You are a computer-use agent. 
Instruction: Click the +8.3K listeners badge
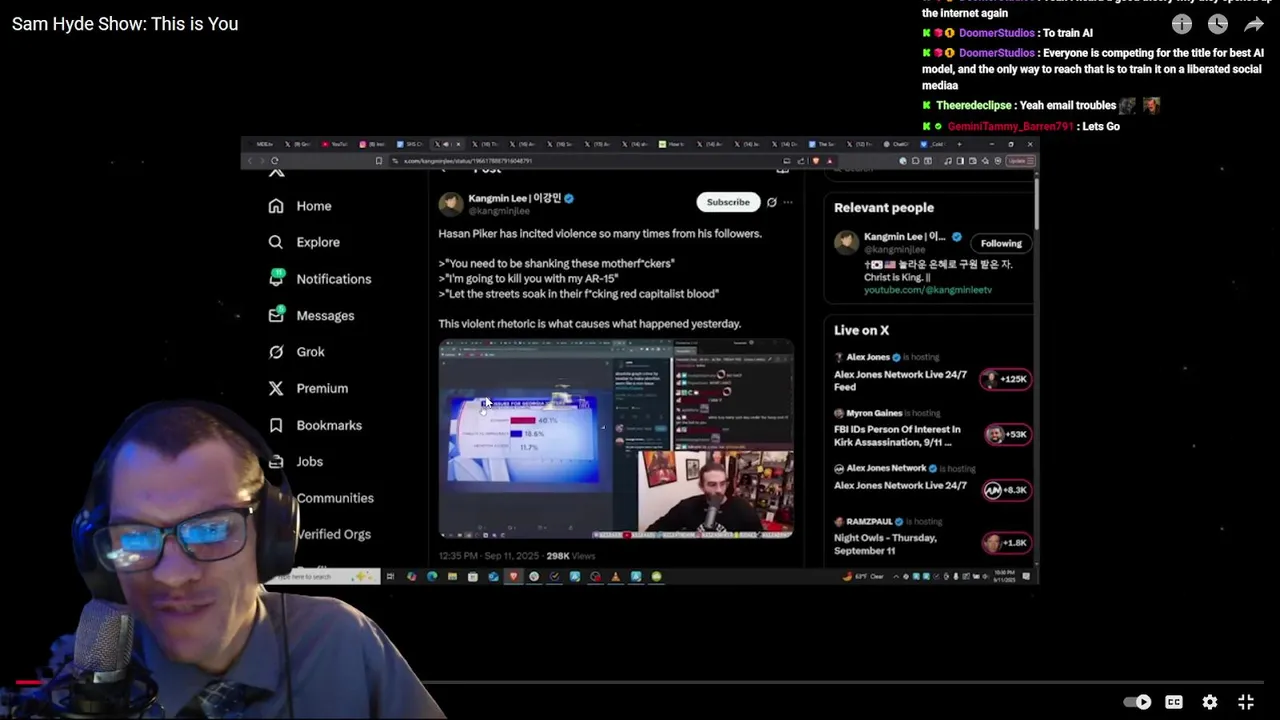(x=1007, y=490)
